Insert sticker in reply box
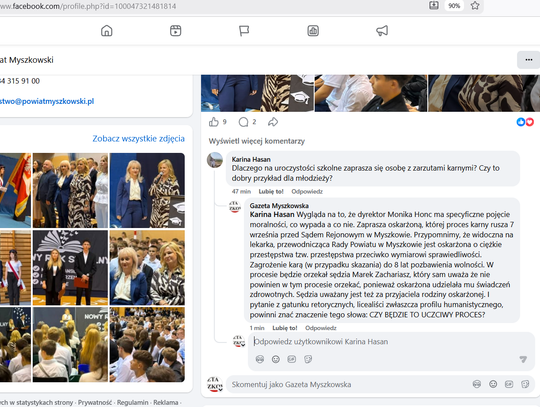 (x=308, y=359)
